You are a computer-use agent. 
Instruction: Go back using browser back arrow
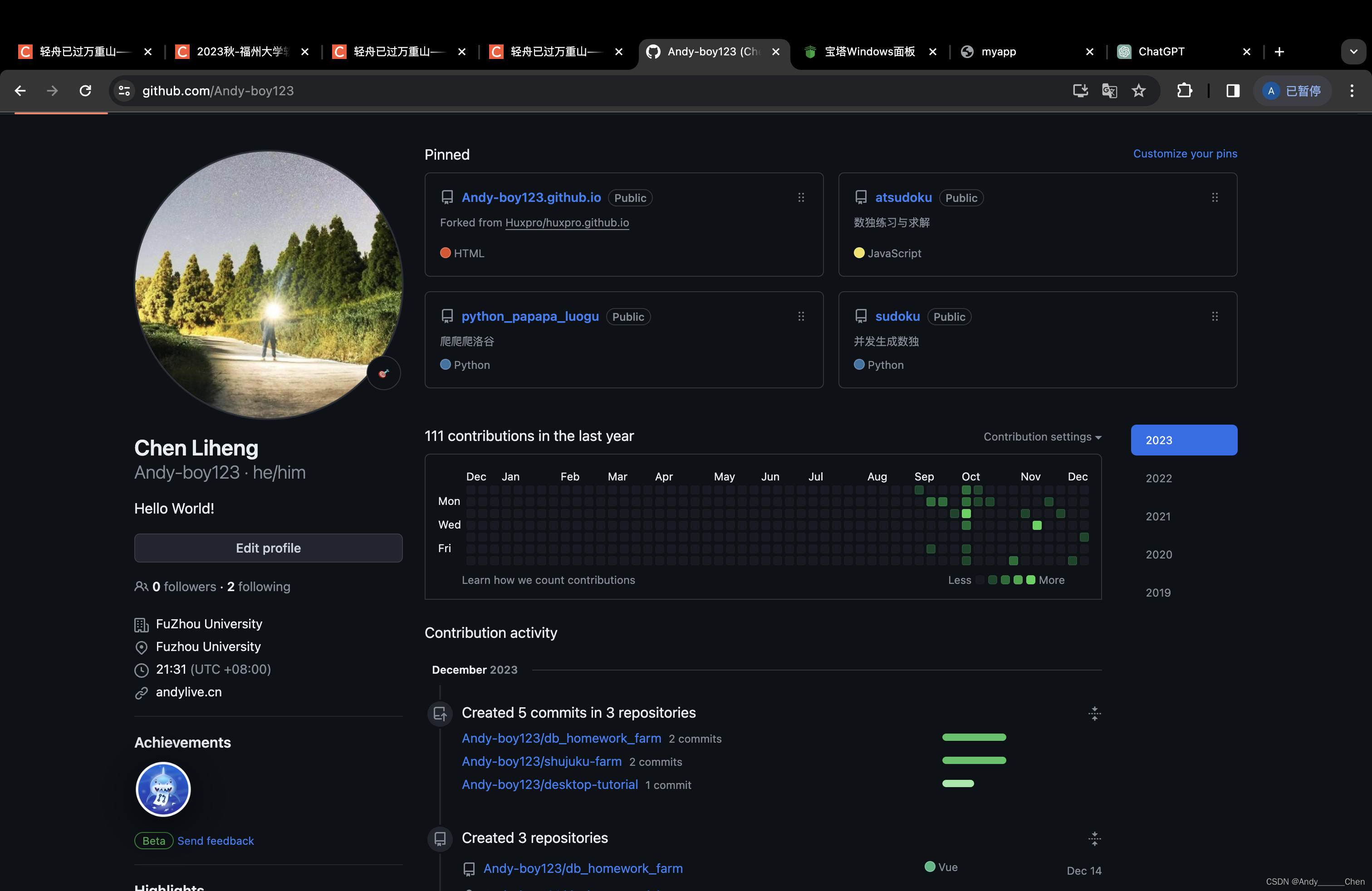[x=20, y=90]
